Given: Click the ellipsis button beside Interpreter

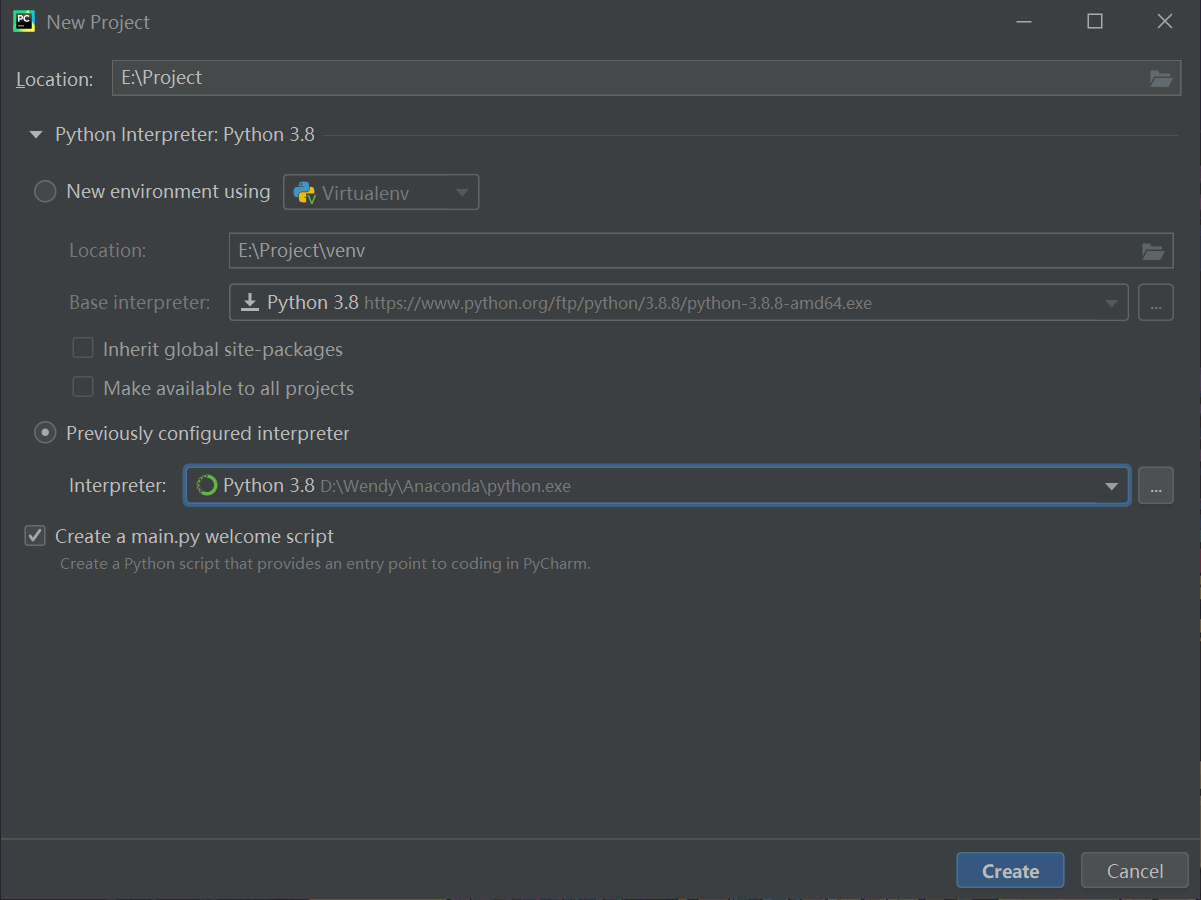Looking at the screenshot, I should (x=1156, y=486).
